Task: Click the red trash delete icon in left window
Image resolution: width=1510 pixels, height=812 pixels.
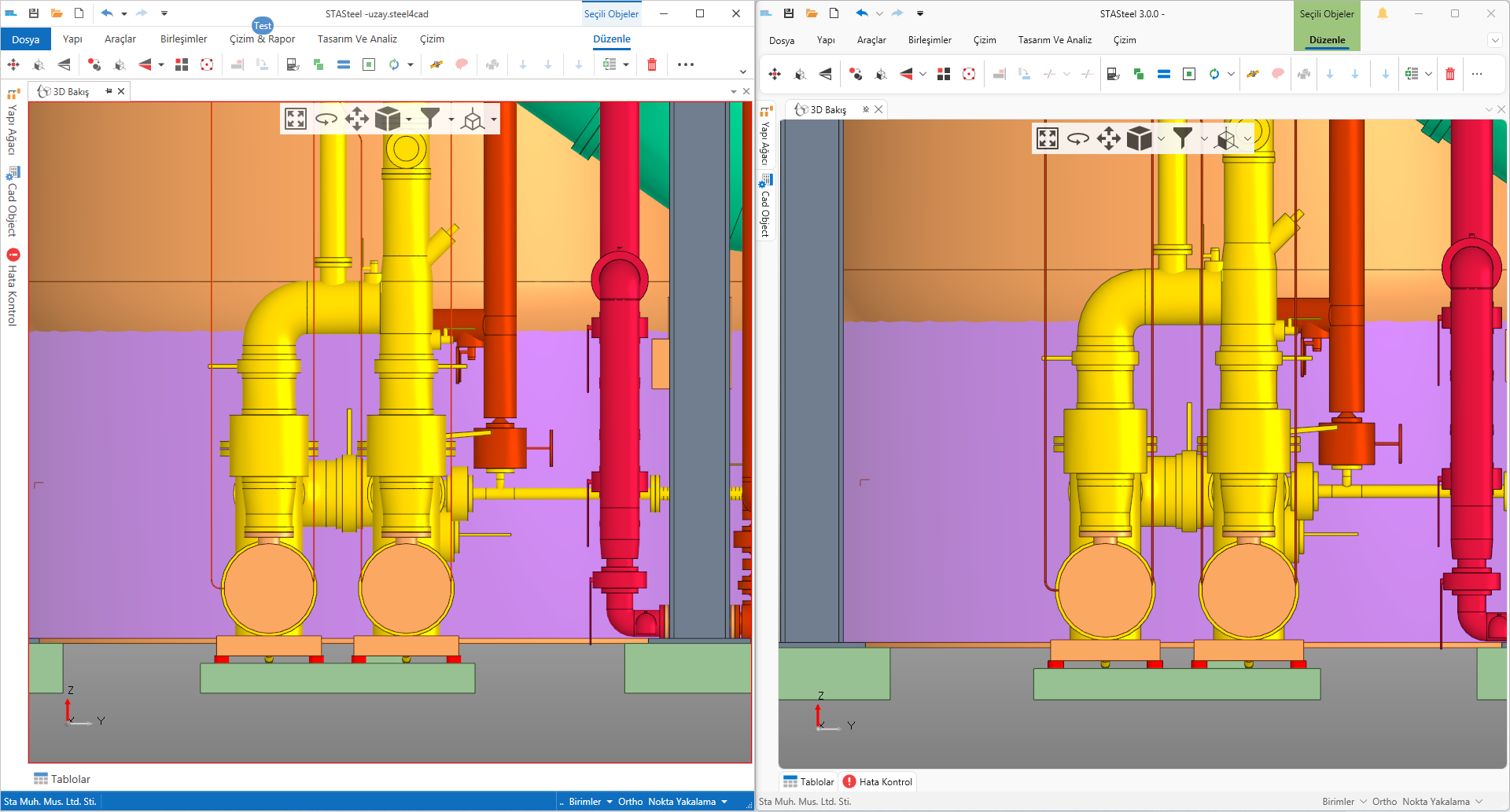Action: [651, 64]
